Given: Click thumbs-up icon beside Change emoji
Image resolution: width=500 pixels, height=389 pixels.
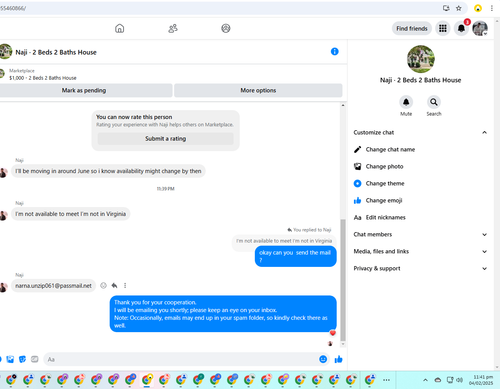Looking at the screenshot, I should tap(357, 201).
